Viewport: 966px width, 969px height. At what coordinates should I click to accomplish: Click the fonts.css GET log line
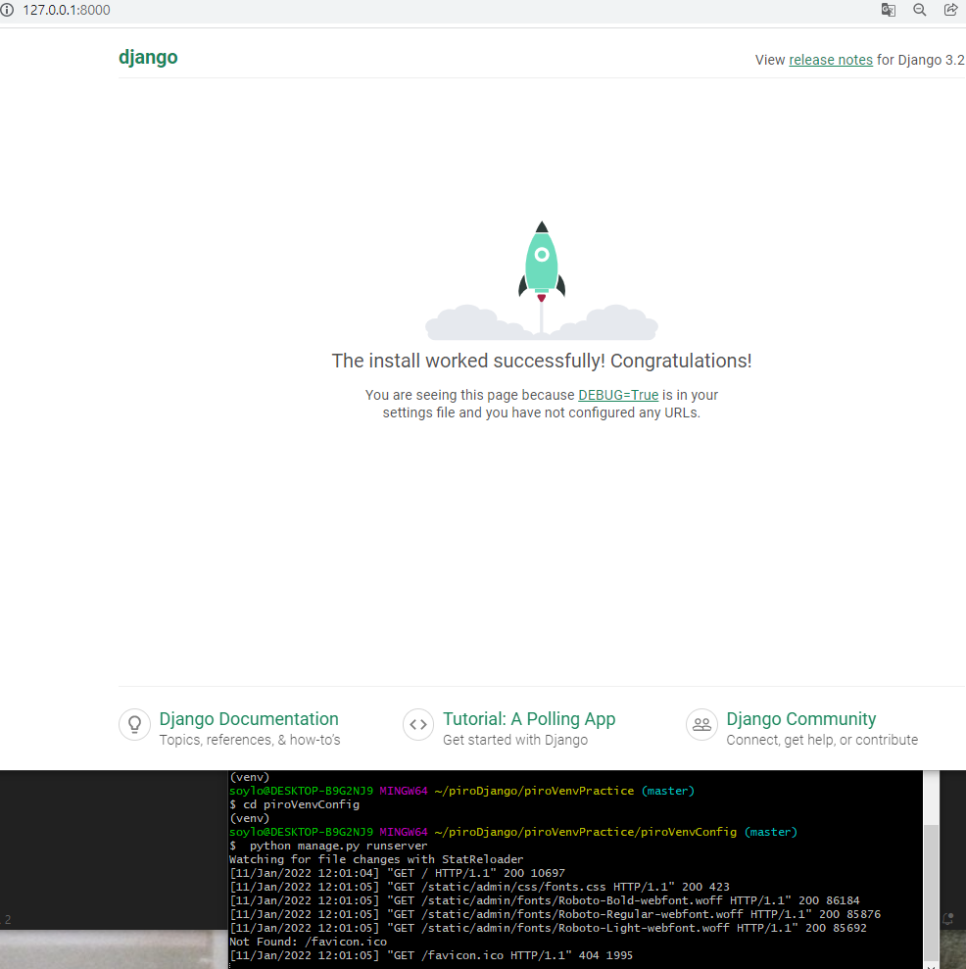click(x=479, y=887)
